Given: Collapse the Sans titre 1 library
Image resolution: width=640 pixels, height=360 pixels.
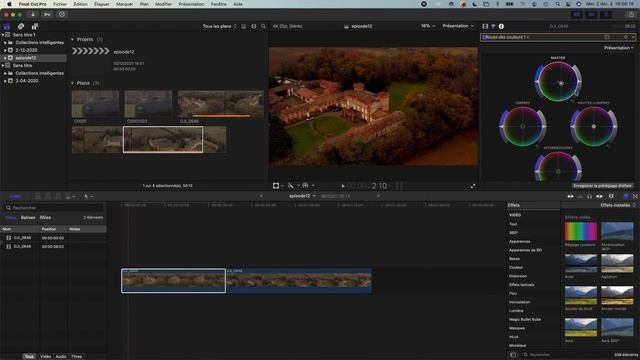Looking at the screenshot, I should click(x=2, y=35).
